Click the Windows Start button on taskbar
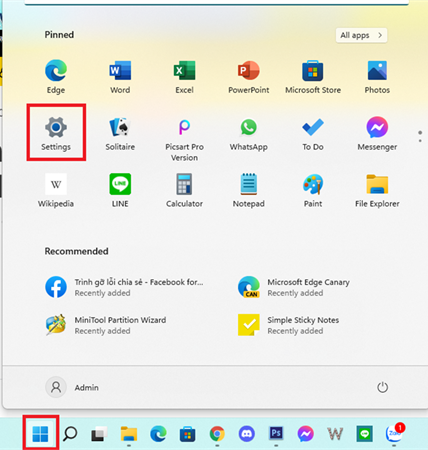Viewport: 428px width, 450px height. 41,434
